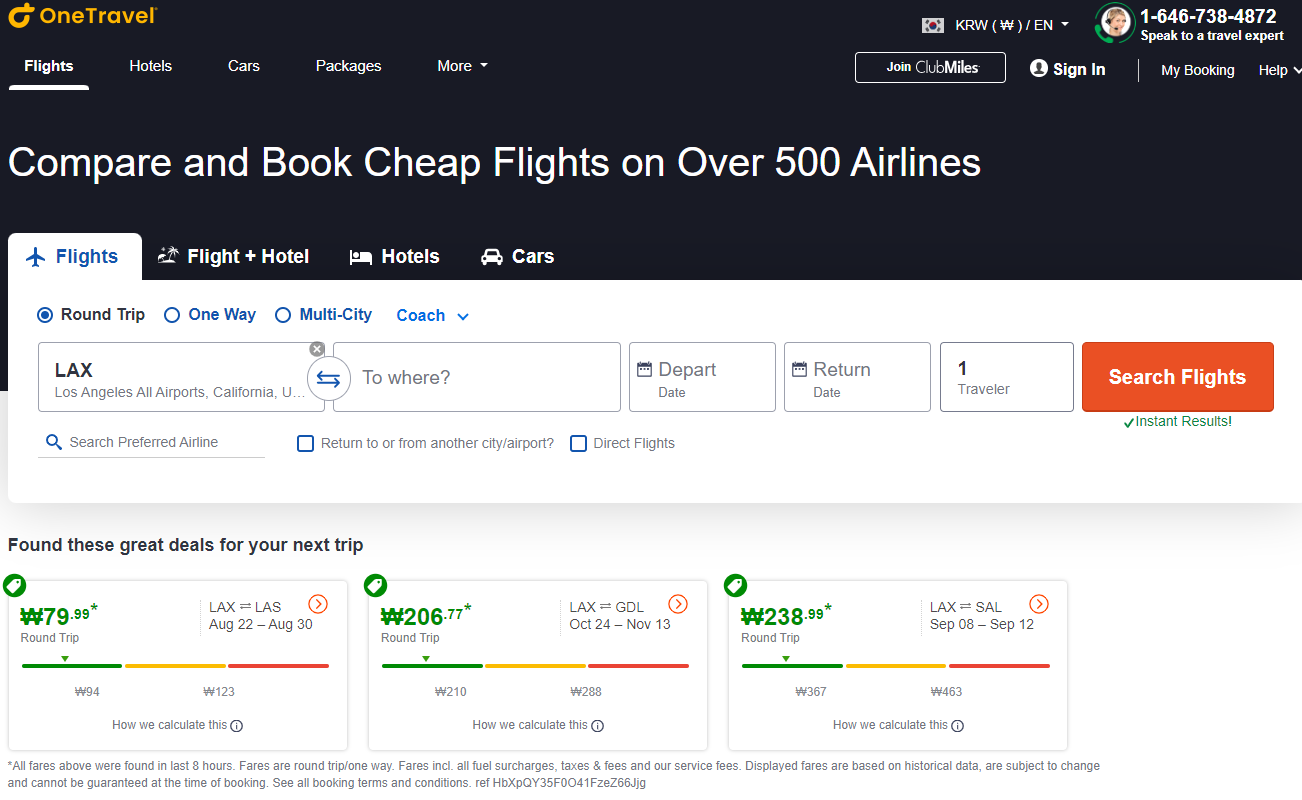Open the KRW / EN currency language selector
Screen dimensions: 1302x800
pos(996,25)
